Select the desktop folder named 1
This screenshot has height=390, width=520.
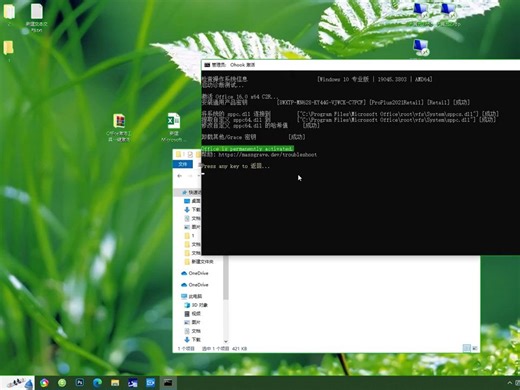8,50
